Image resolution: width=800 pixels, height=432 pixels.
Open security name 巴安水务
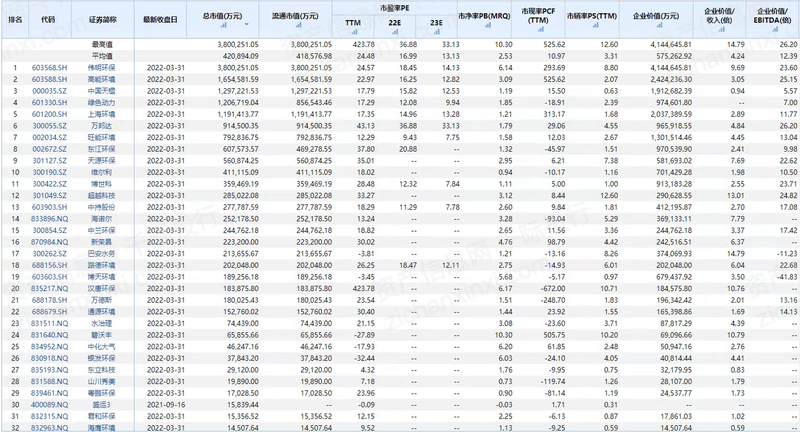(101, 253)
